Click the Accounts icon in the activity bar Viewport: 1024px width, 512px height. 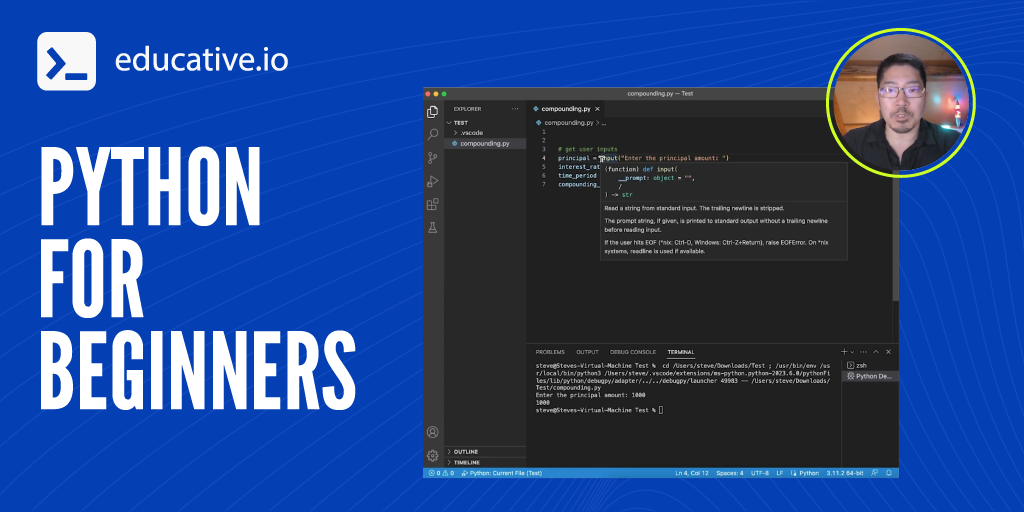[x=433, y=432]
